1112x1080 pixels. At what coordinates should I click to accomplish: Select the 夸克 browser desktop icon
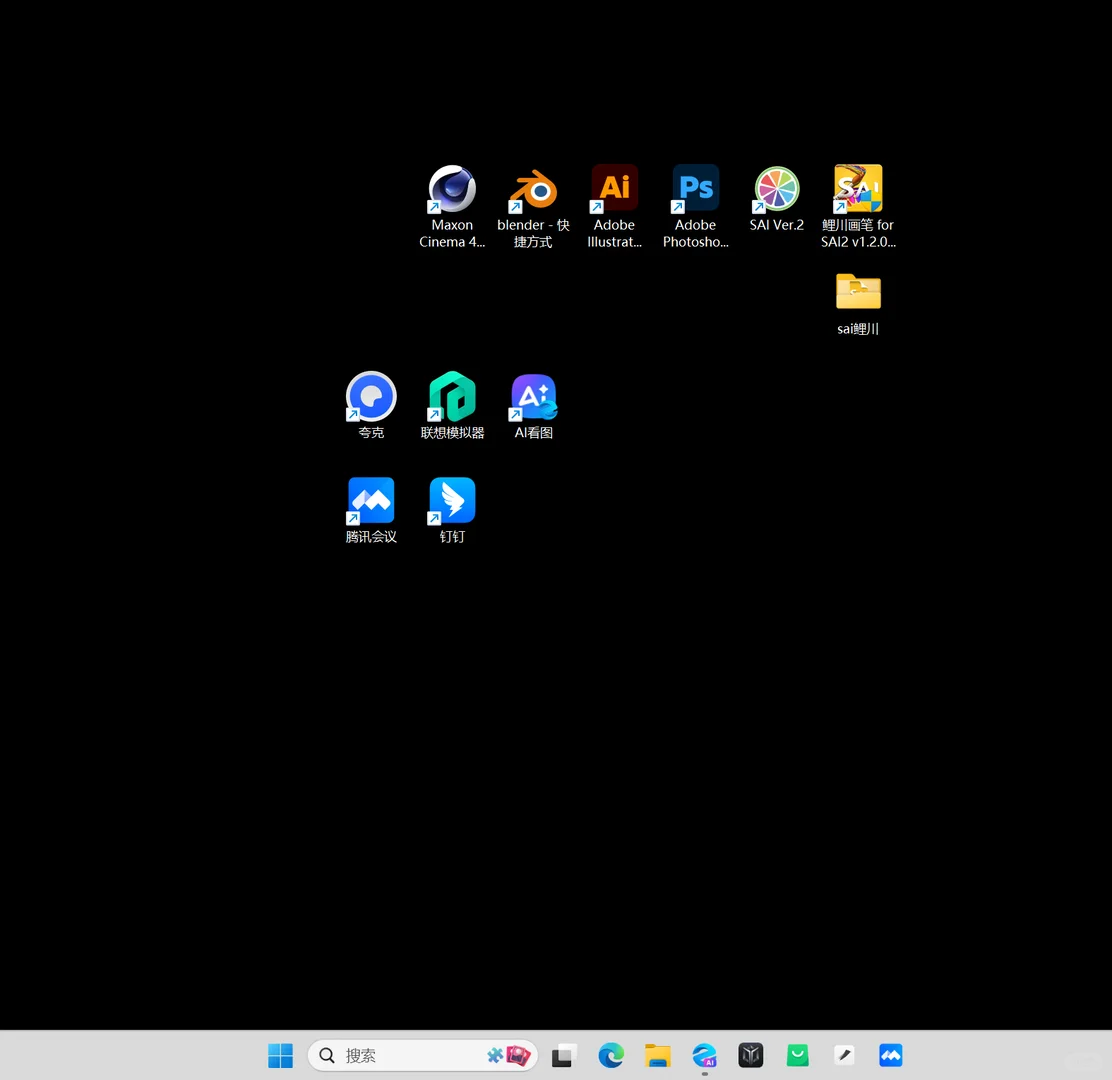[371, 405]
